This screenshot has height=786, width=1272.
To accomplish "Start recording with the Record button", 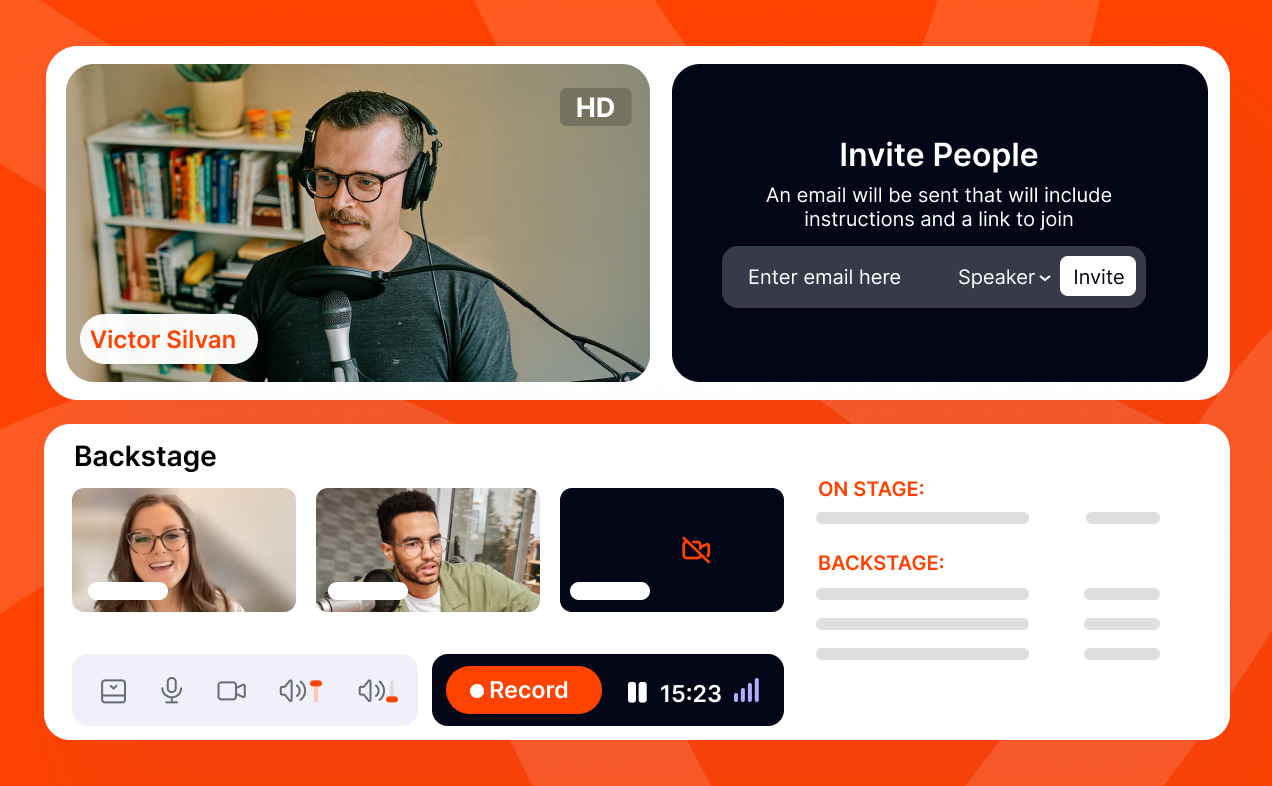I will [524, 690].
